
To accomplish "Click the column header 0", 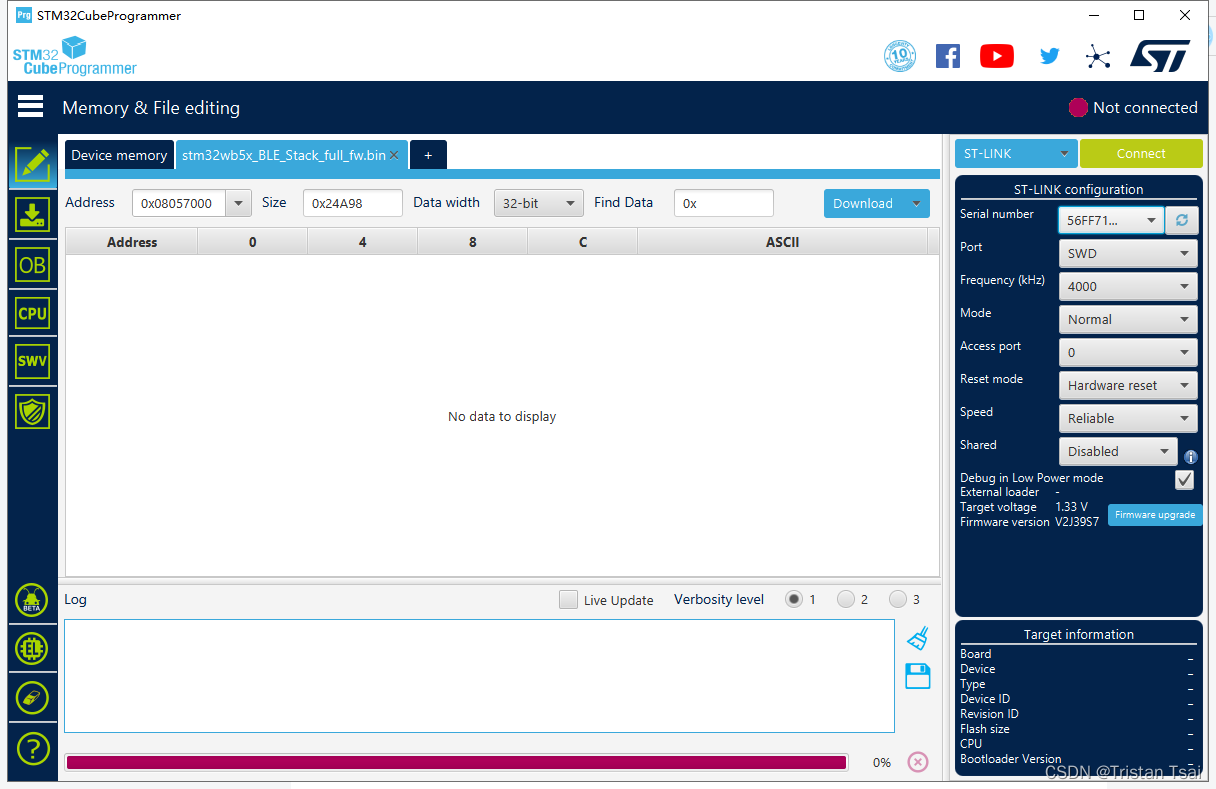I will [252, 242].
